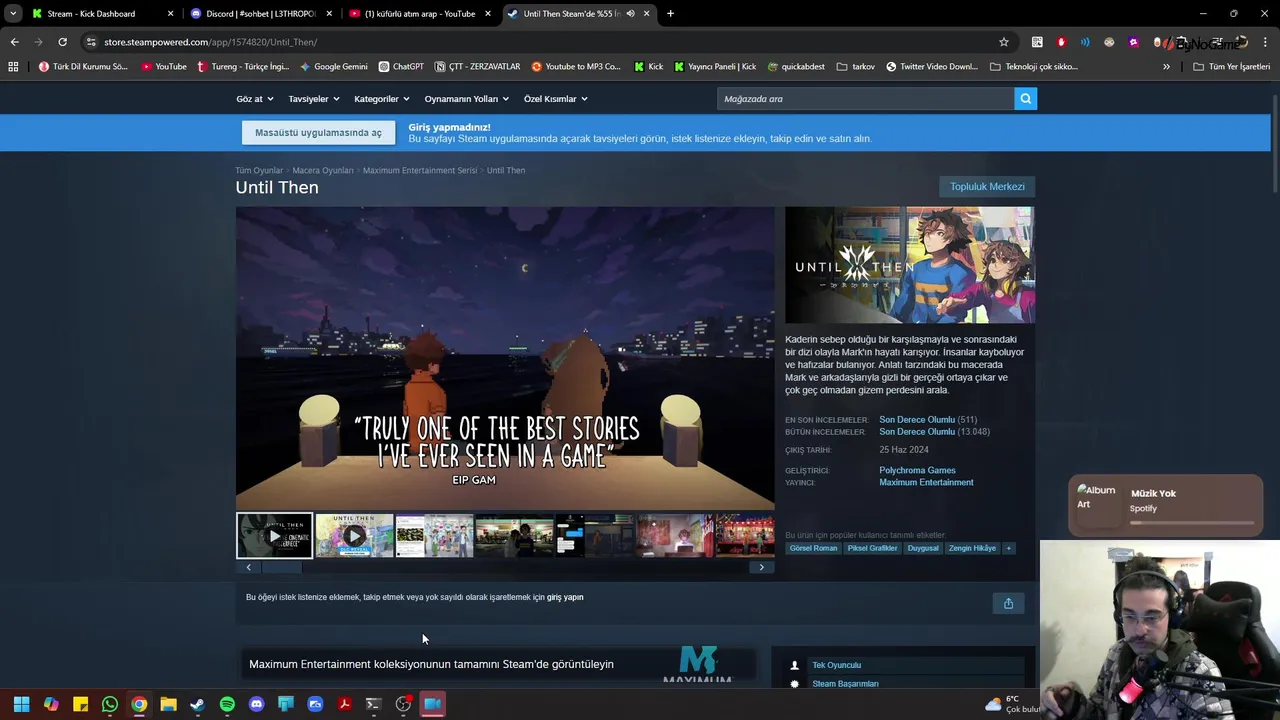Click the Masaüstü uygulamasında aç button
Screen dimensions: 1280x720
(x=318, y=133)
